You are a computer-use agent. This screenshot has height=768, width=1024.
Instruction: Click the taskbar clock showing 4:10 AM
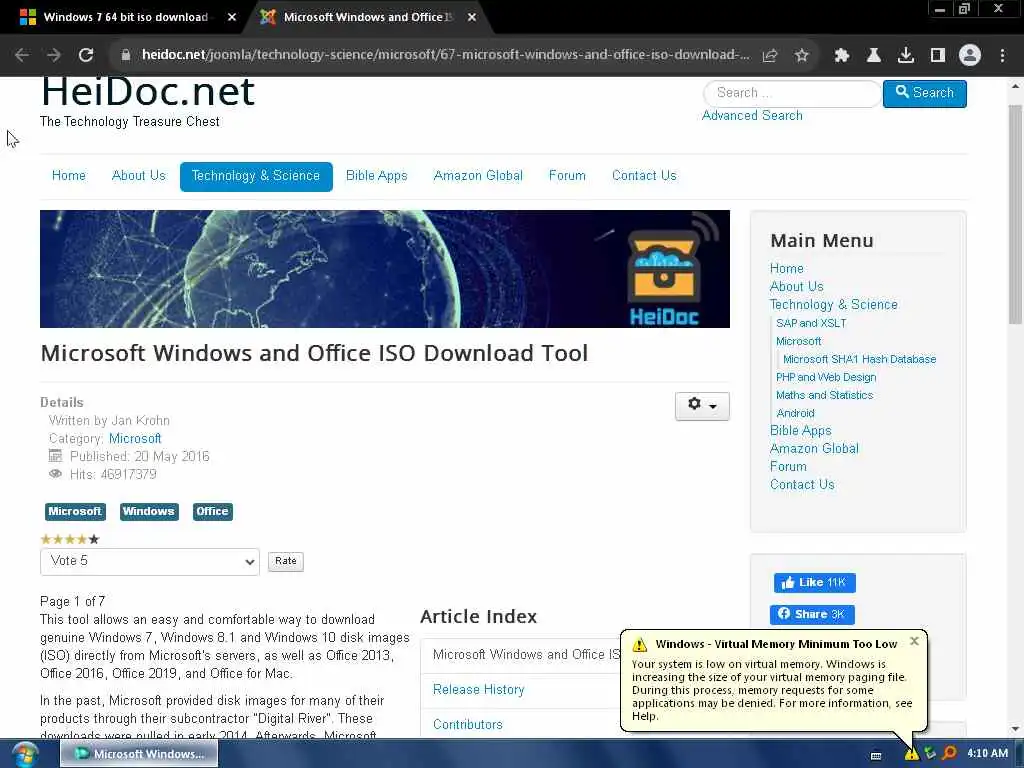coord(987,754)
